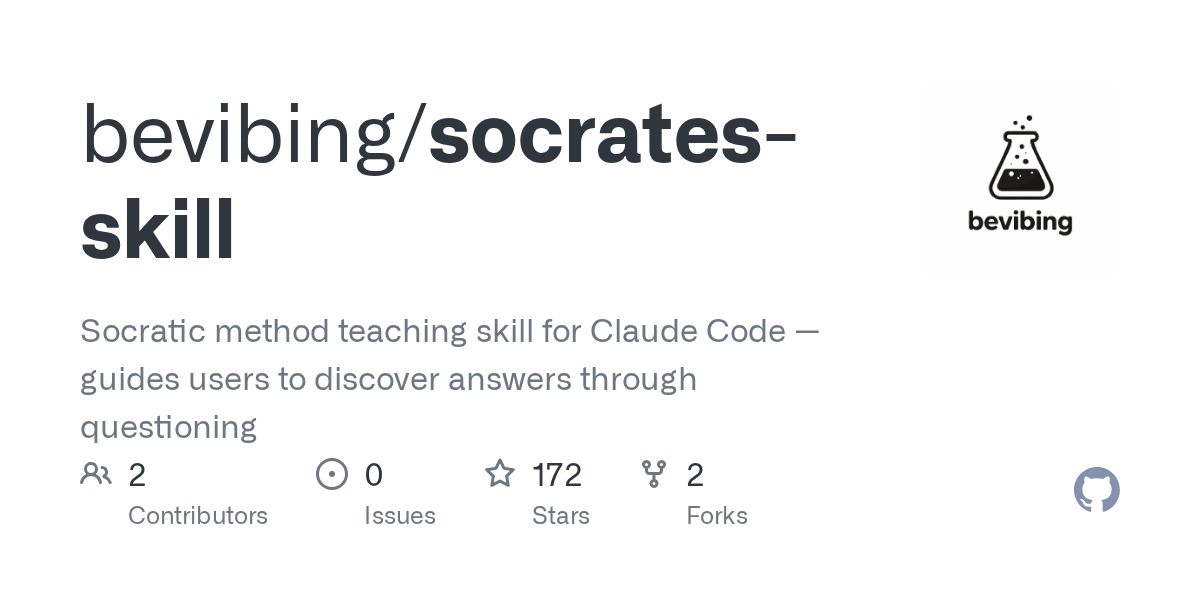Click the Issues label

pos(400,516)
